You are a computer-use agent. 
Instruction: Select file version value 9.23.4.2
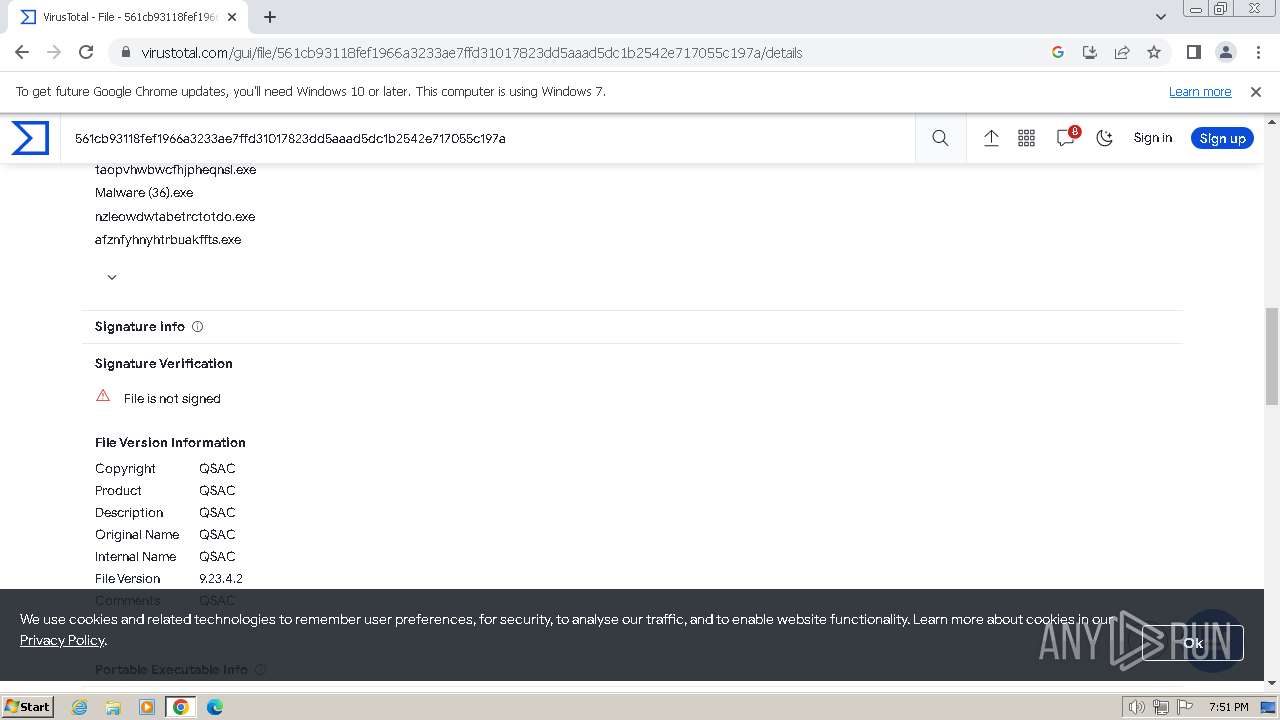click(221, 578)
